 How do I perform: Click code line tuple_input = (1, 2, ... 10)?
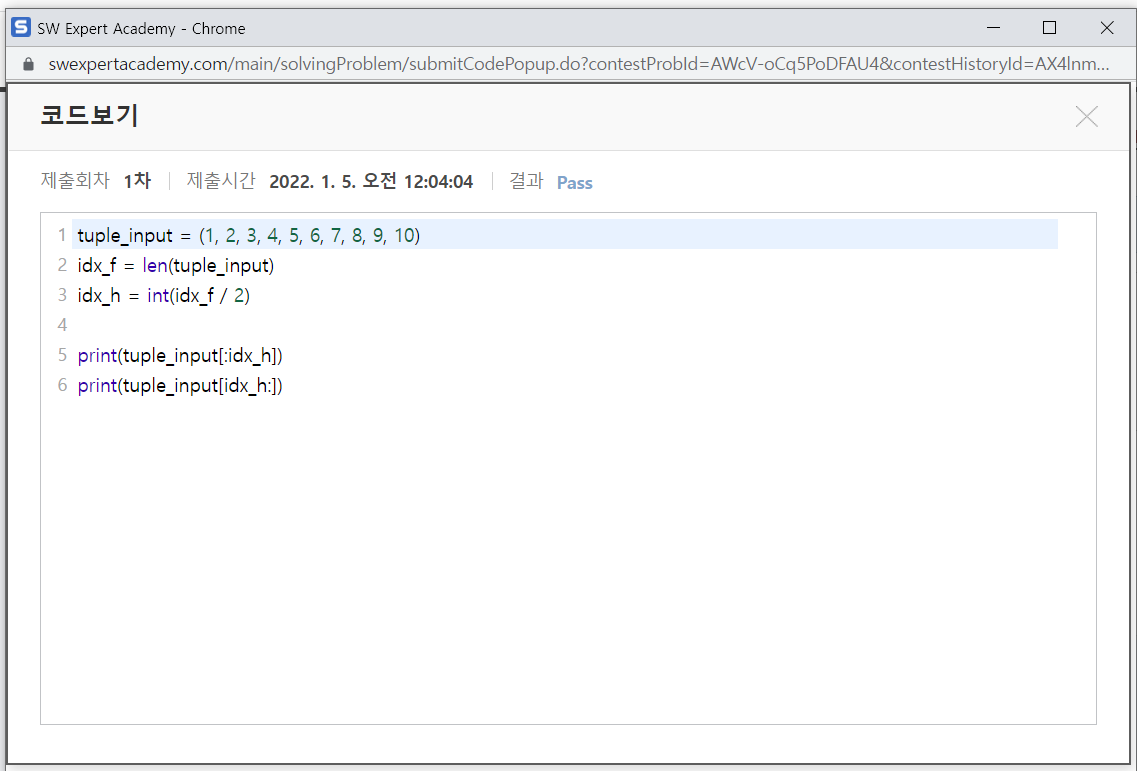[x=249, y=235]
